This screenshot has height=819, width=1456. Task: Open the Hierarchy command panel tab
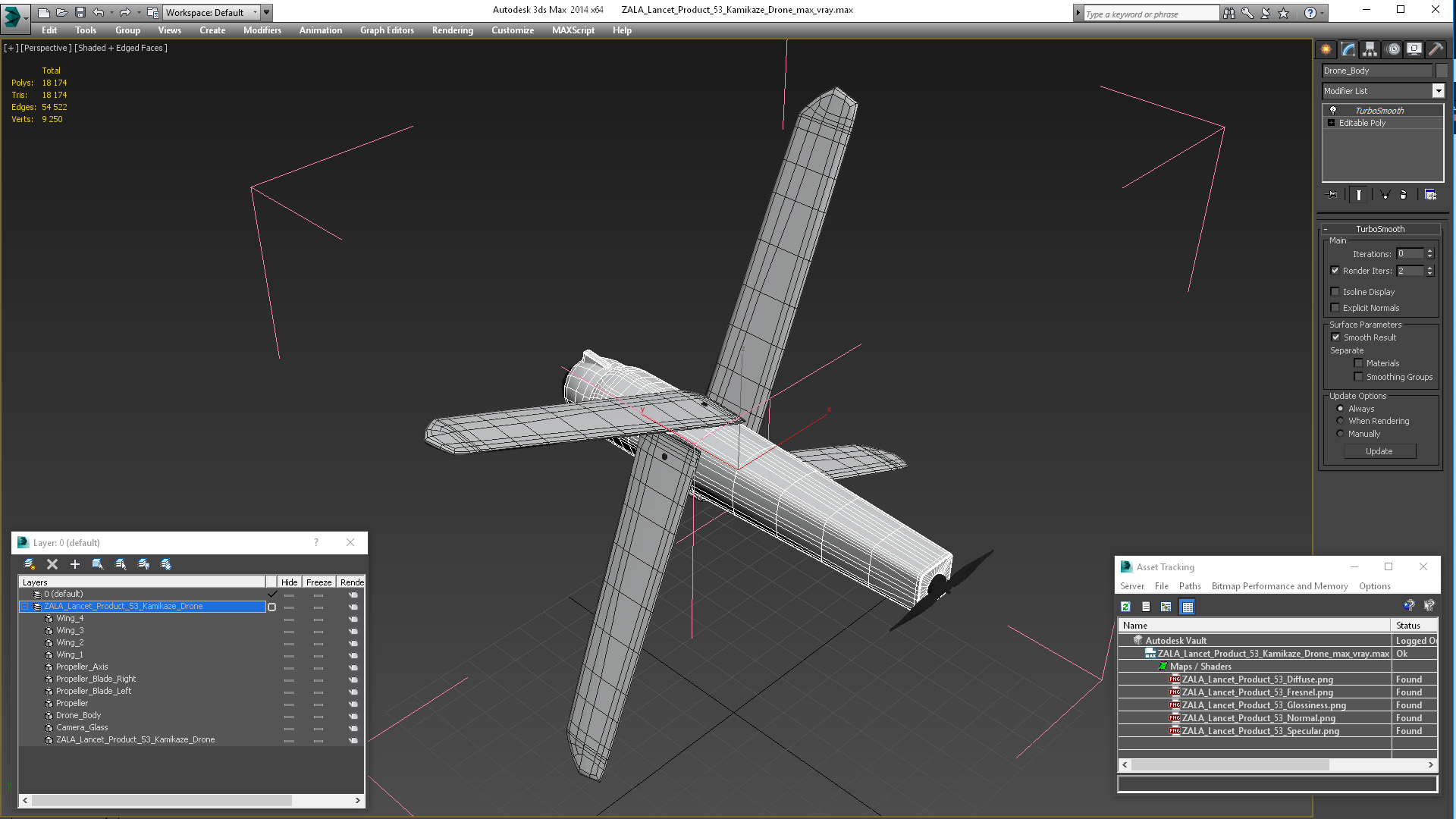(x=1370, y=49)
